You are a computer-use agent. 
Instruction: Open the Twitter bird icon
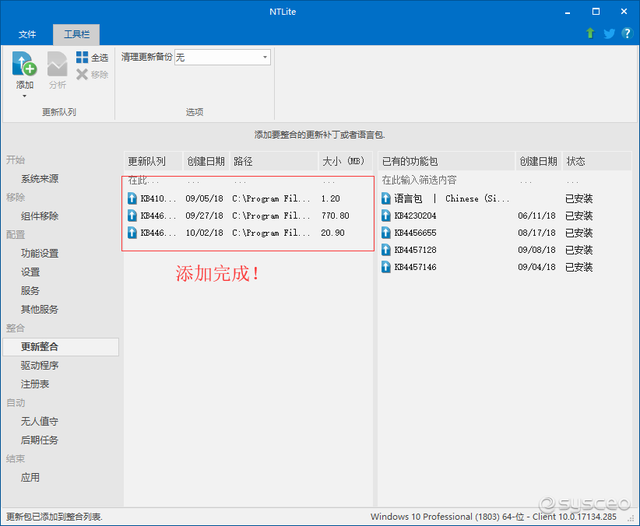pos(609,33)
